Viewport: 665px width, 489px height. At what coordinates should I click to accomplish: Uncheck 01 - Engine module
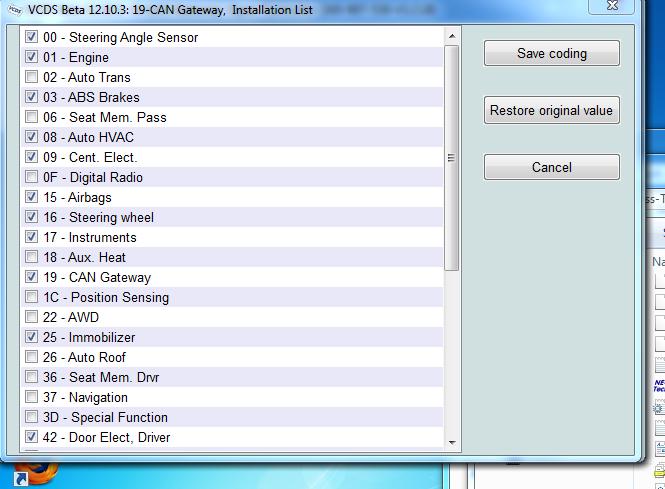point(31,56)
